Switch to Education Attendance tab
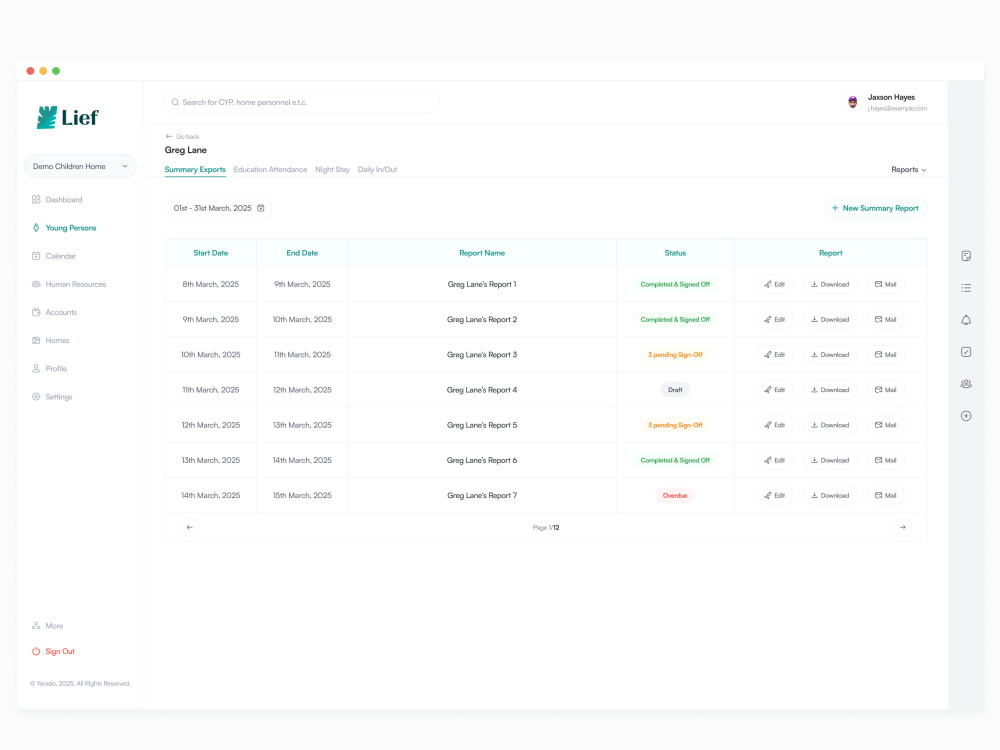The width and height of the screenshot is (1000, 750). coord(270,170)
